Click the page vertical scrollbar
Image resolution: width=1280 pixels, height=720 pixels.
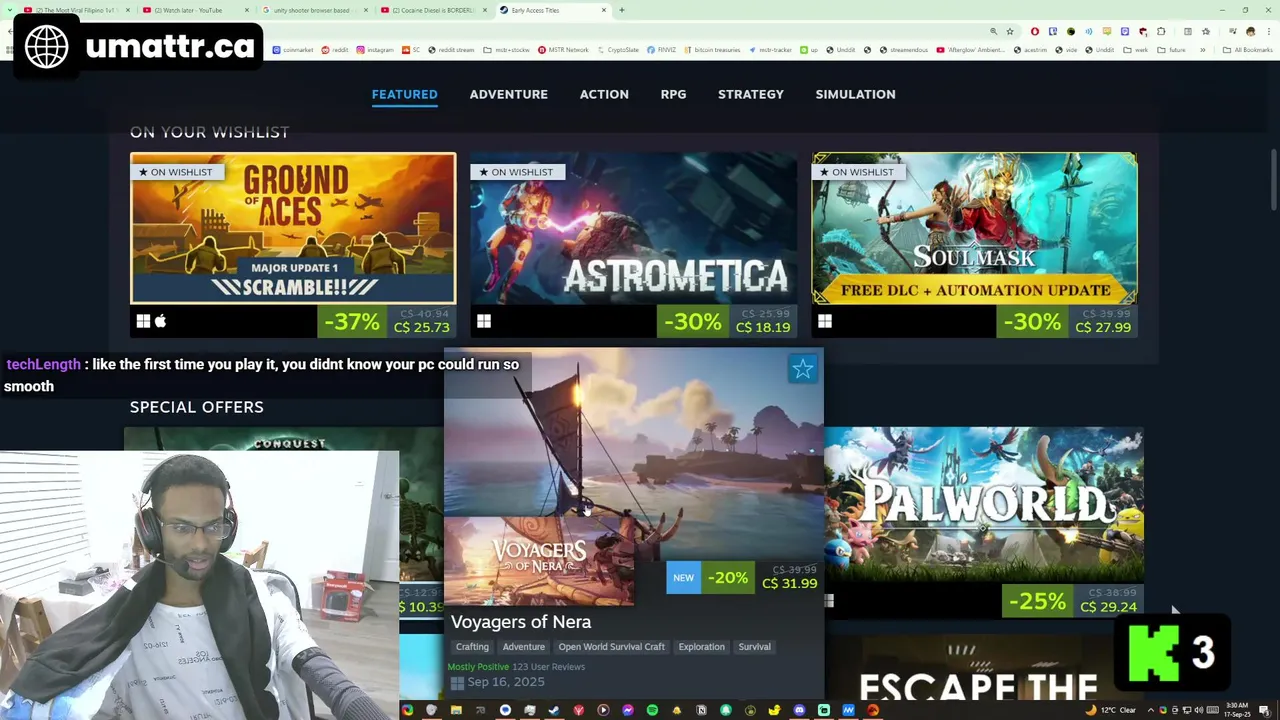[1273, 180]
